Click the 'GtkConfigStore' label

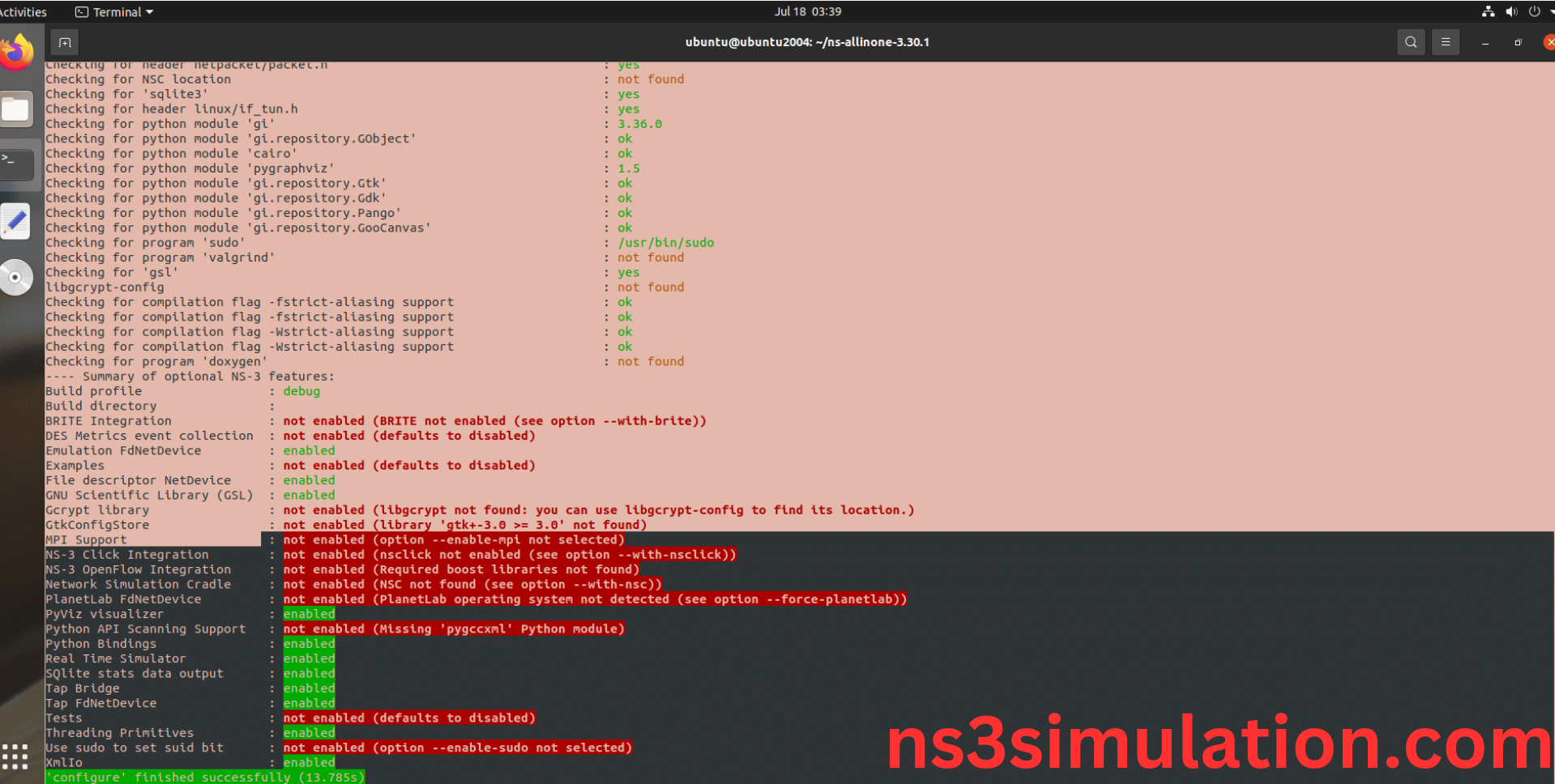pyautogui.click(x=97, y=525)
